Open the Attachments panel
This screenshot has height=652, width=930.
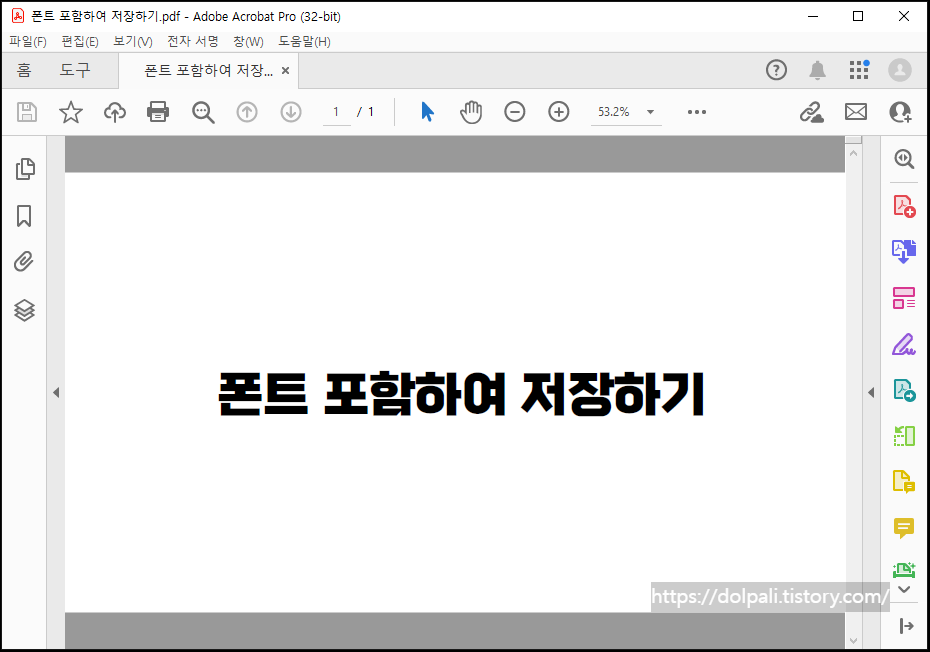point(24,261)
